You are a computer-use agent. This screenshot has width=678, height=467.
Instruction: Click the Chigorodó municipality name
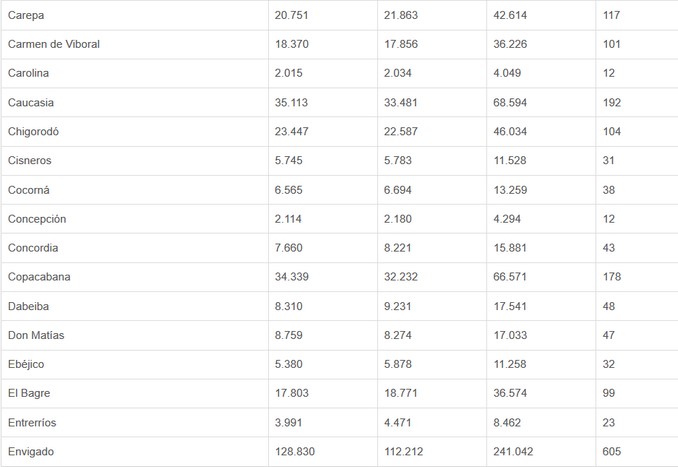[37, 132]
